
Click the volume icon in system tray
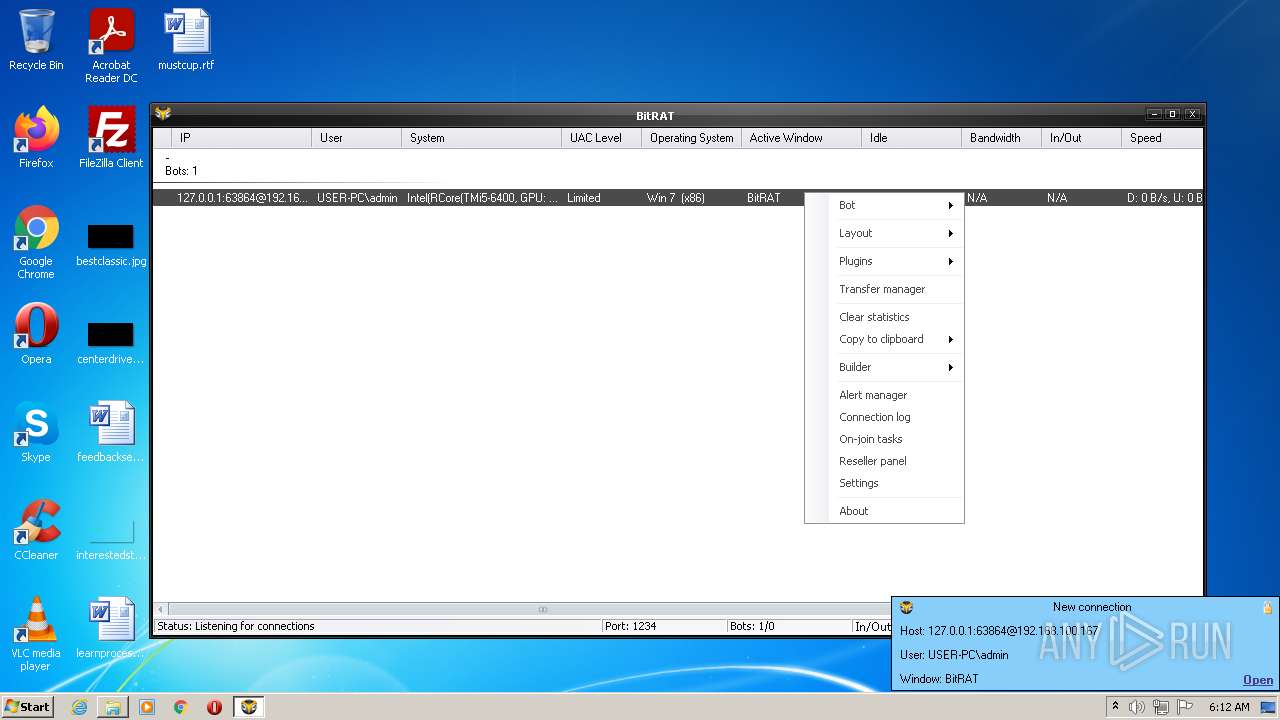pyautogui.click(x=1137, y=707)
